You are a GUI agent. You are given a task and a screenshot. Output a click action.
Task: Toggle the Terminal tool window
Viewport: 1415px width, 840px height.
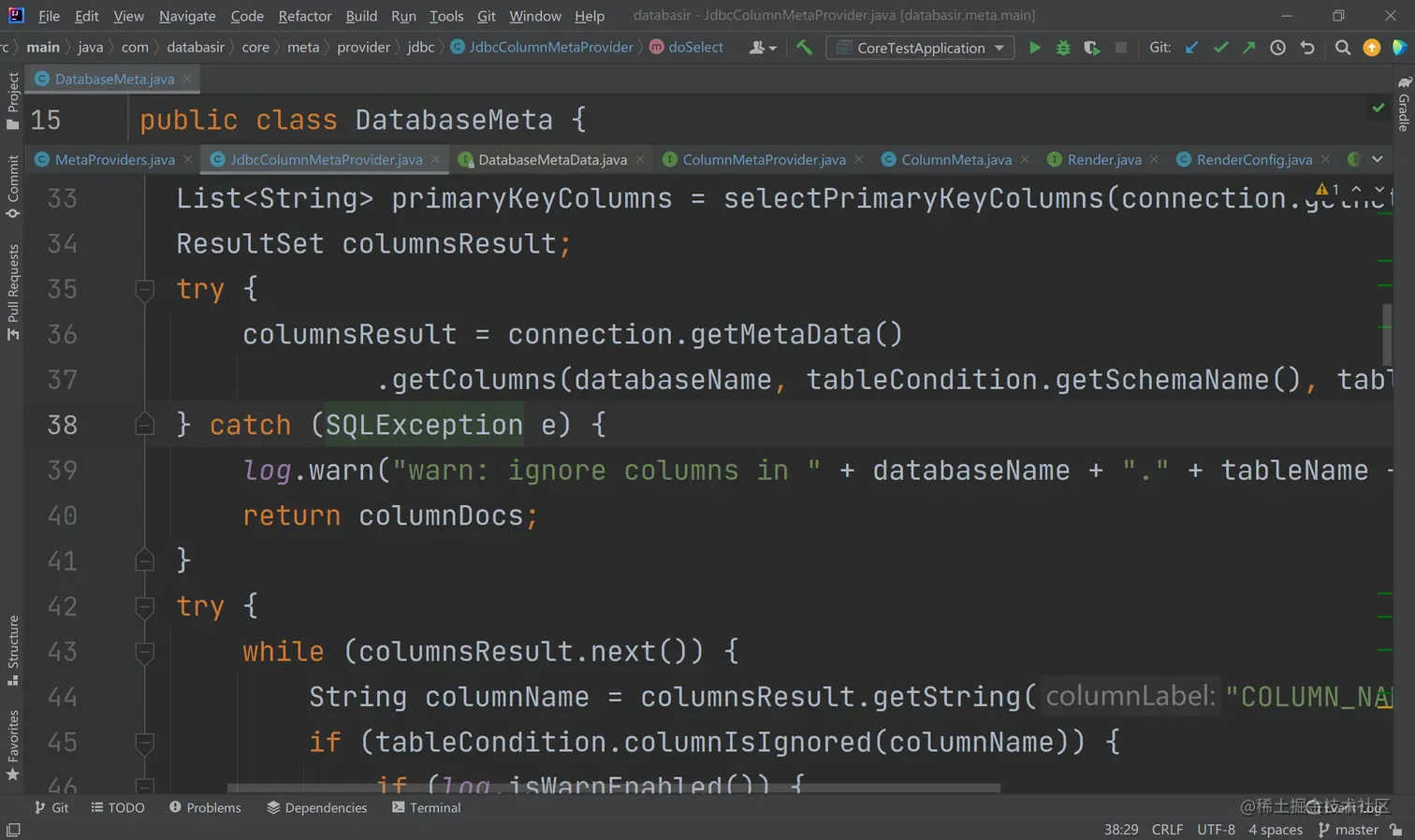tap(427, 807)
